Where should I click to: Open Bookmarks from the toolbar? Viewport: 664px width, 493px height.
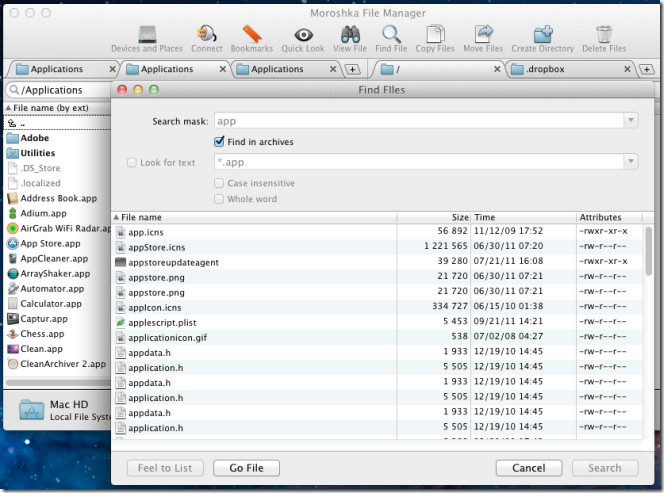252,35
